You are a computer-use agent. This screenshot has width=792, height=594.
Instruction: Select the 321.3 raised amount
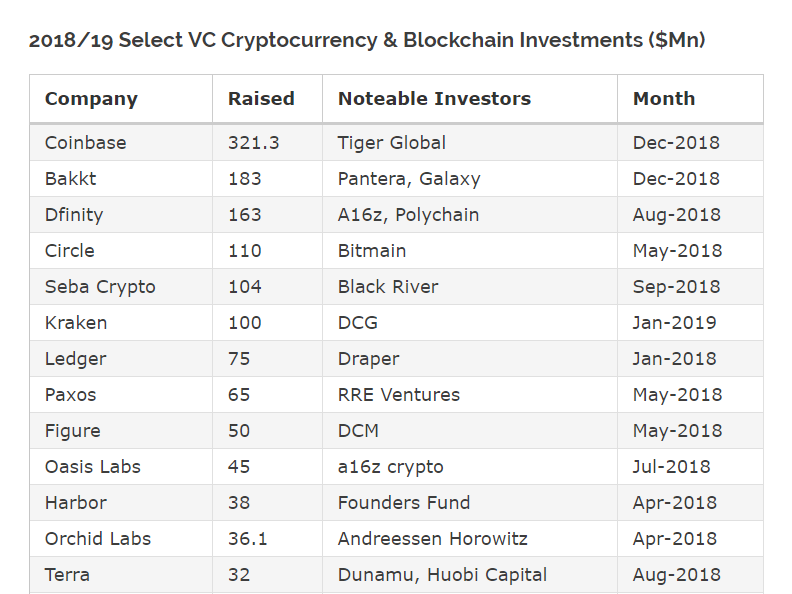pos(254,143)
